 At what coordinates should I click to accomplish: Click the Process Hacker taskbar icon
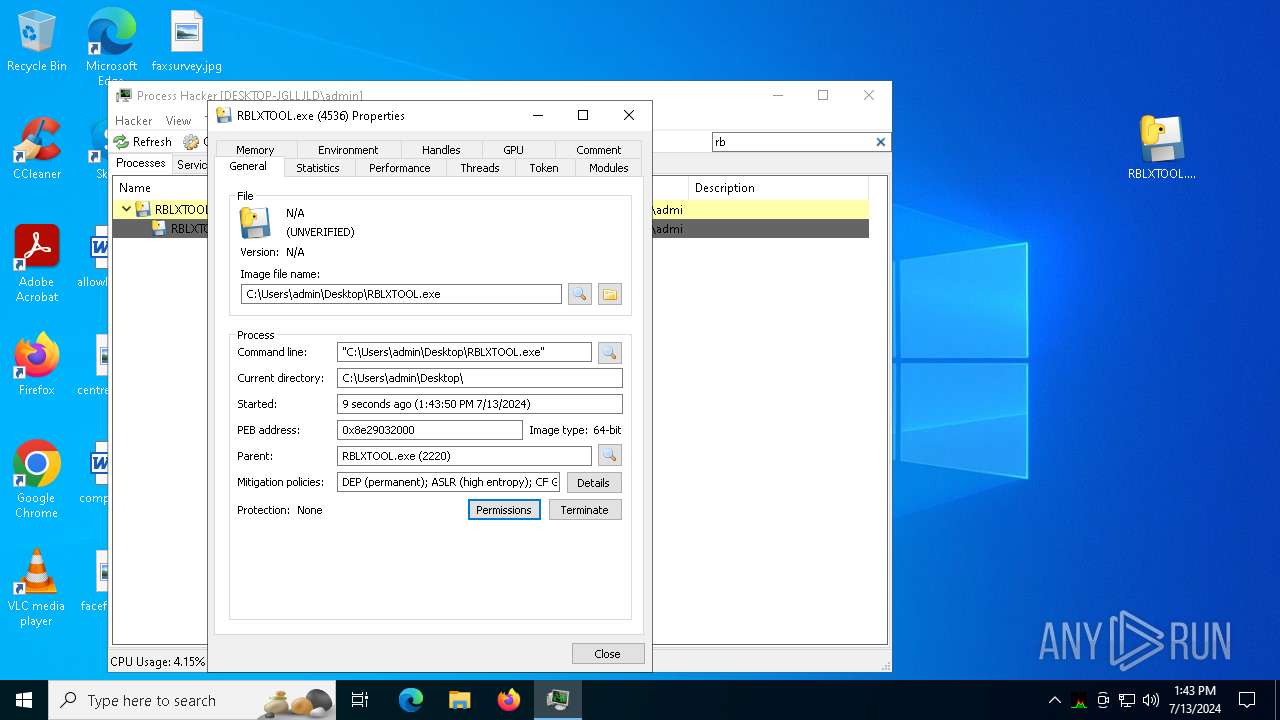coord(557,700)
